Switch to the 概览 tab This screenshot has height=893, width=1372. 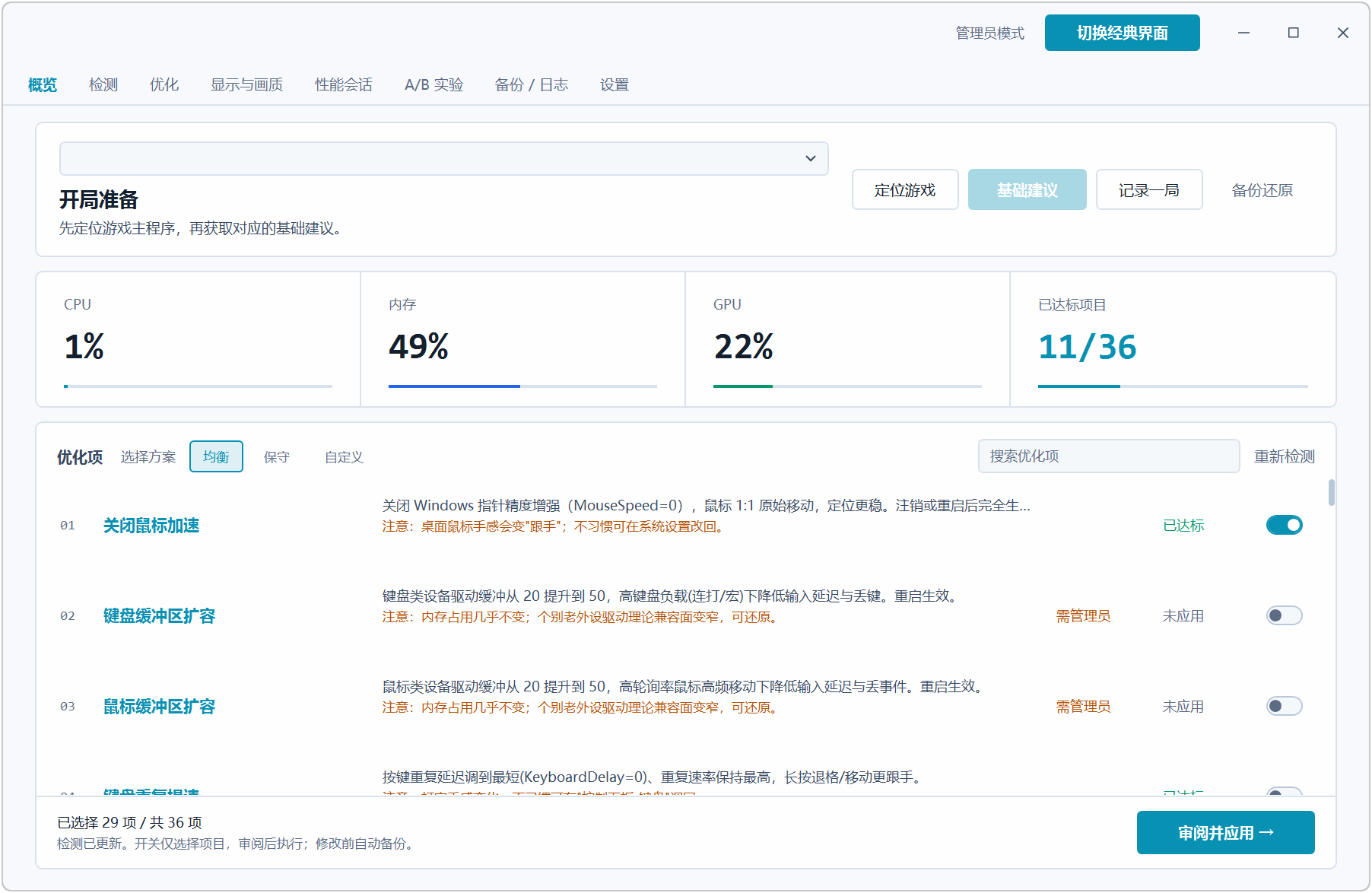click(43, 84)
